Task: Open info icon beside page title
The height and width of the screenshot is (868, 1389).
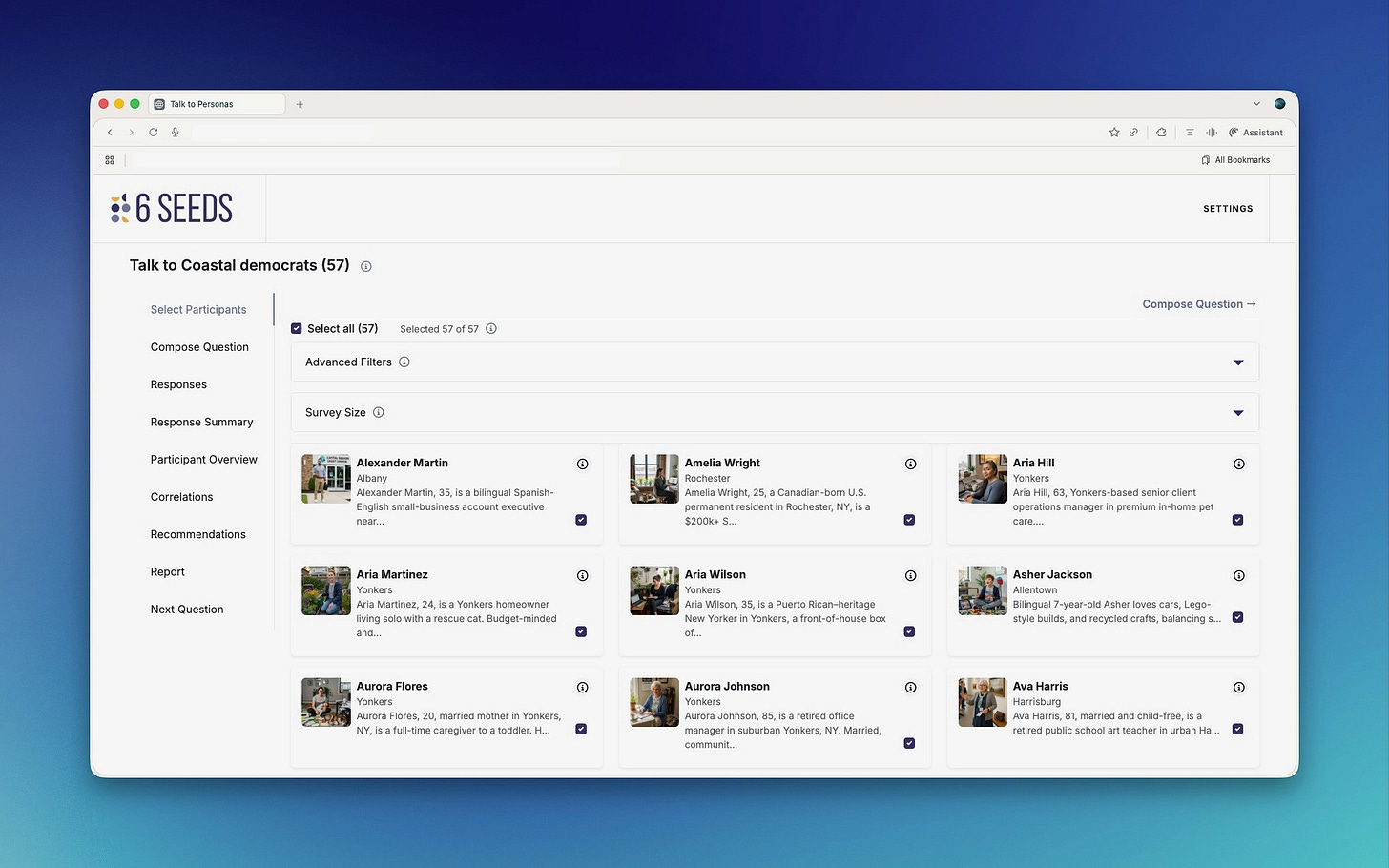Action: point(366,267)
